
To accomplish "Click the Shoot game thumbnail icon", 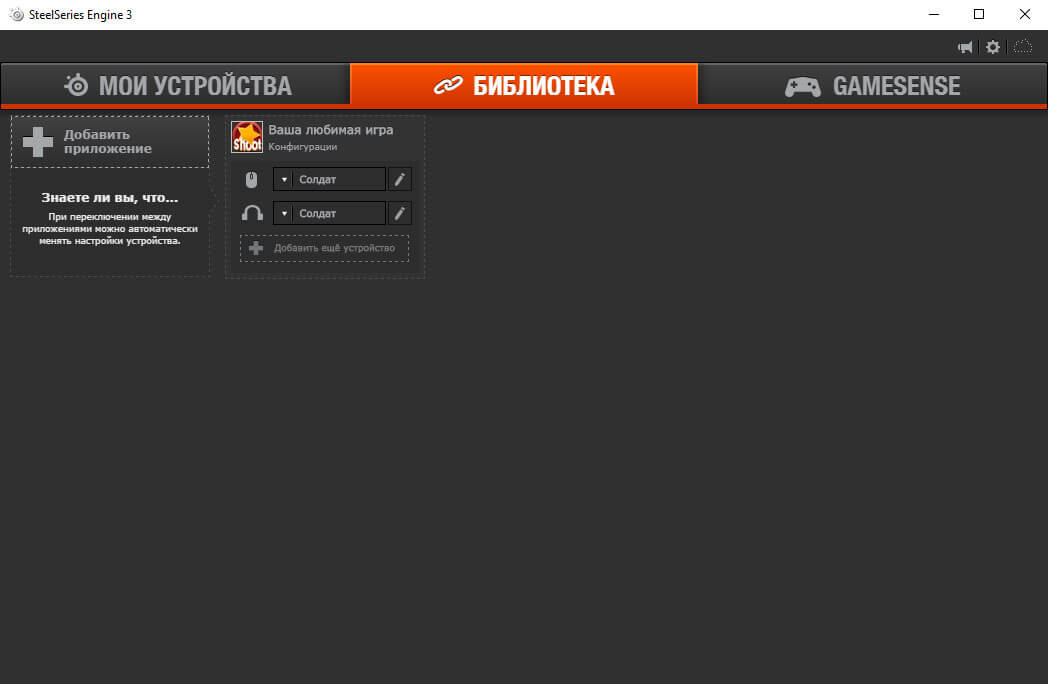I will click(x=247, y=137).
